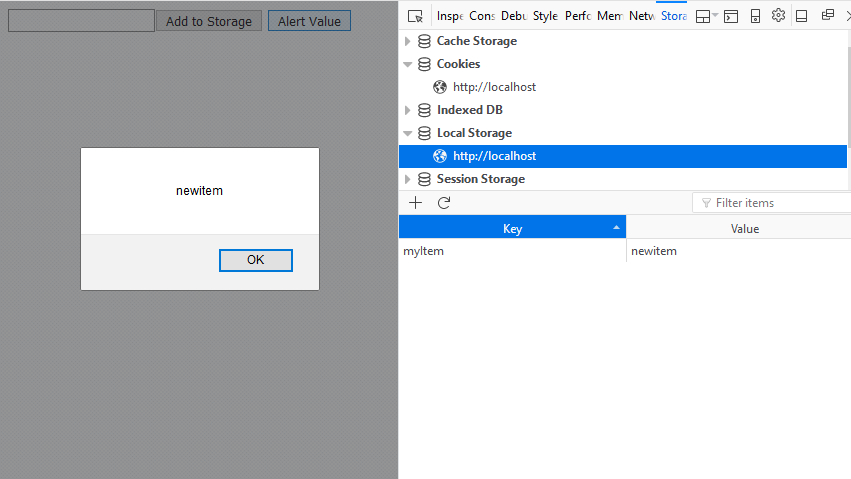Viewport: 851px width, 479px height.
Task: Activate the element picker icon
Action: (415, 16)
